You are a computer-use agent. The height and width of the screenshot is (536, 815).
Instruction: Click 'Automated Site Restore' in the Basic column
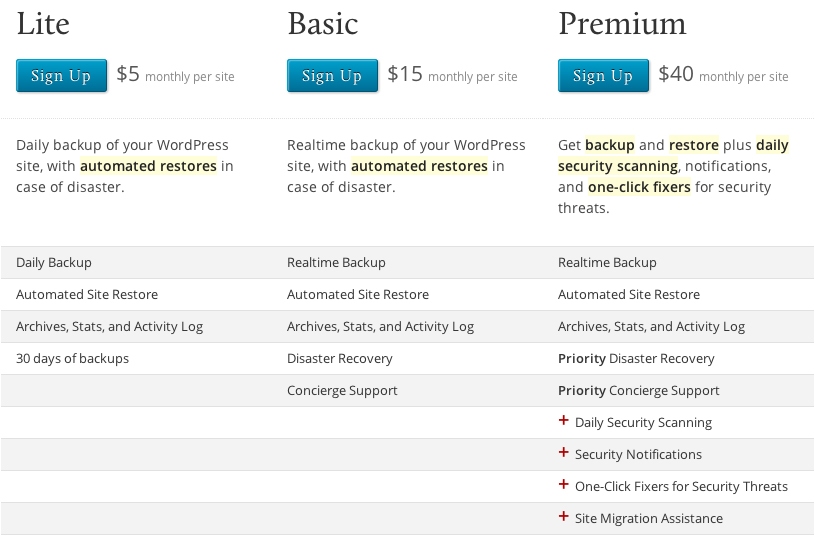pos(358,295)
